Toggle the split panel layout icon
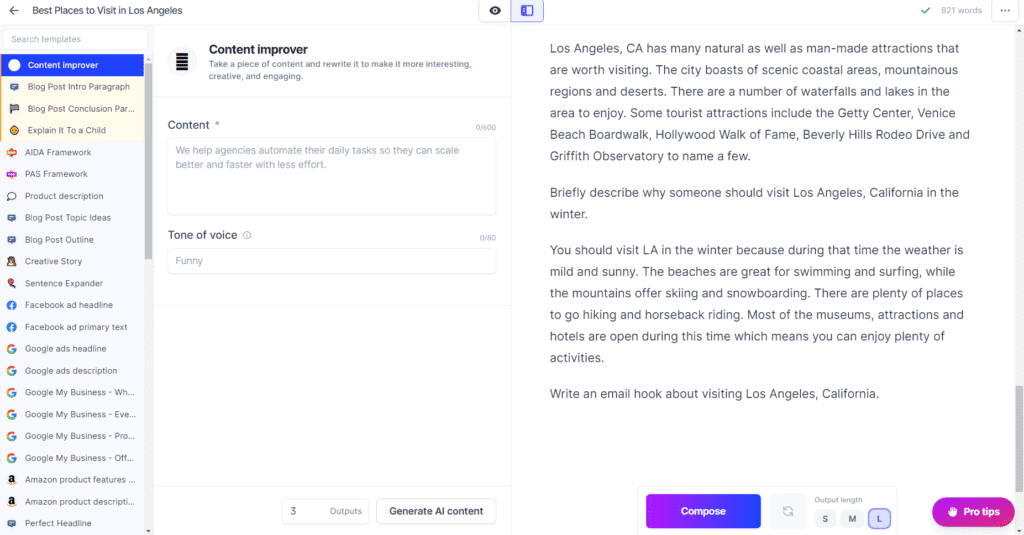Screen dimensions: 1024x535 coord(527,10)
